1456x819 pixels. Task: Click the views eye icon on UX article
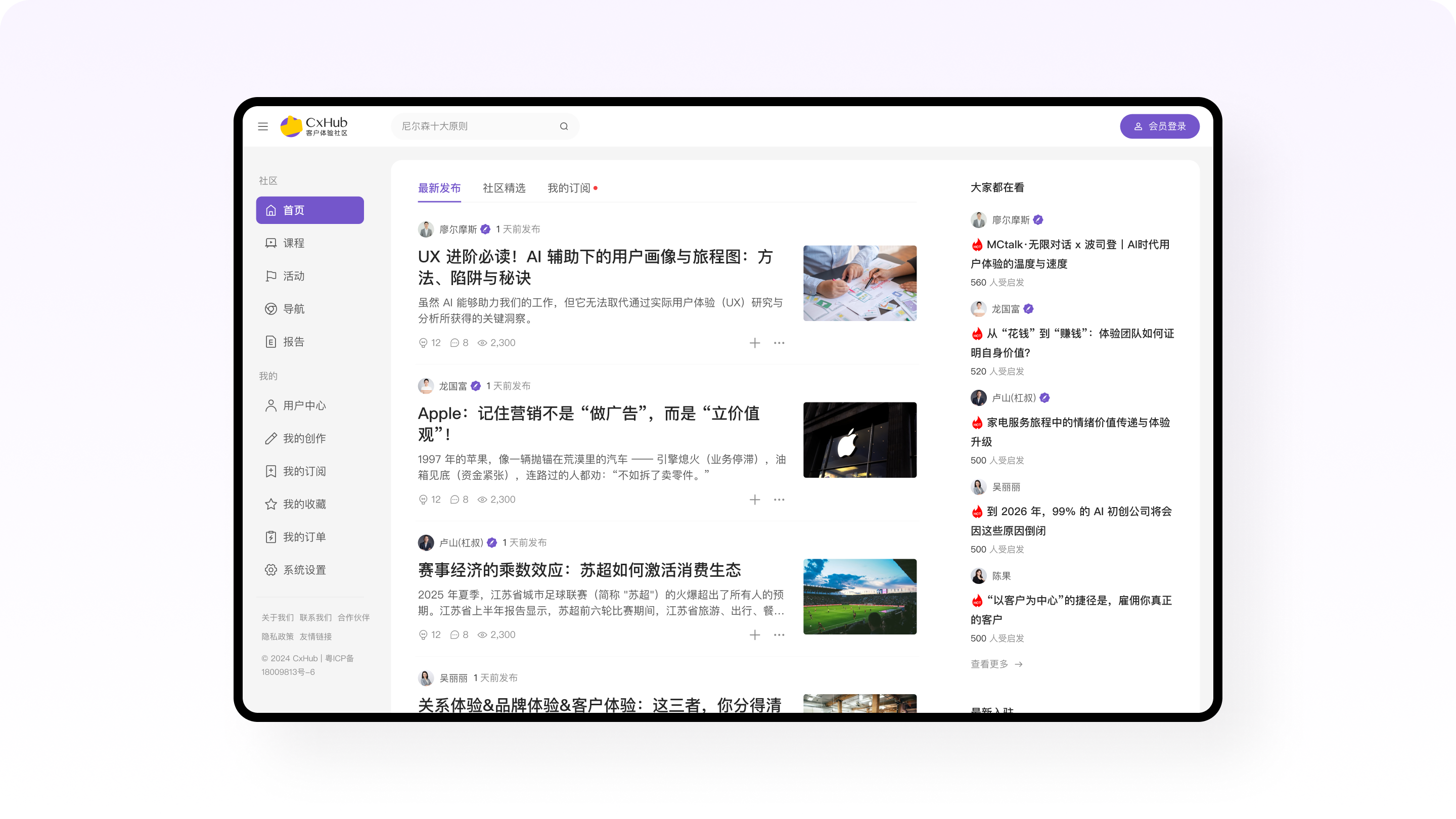tap(482, 343)
